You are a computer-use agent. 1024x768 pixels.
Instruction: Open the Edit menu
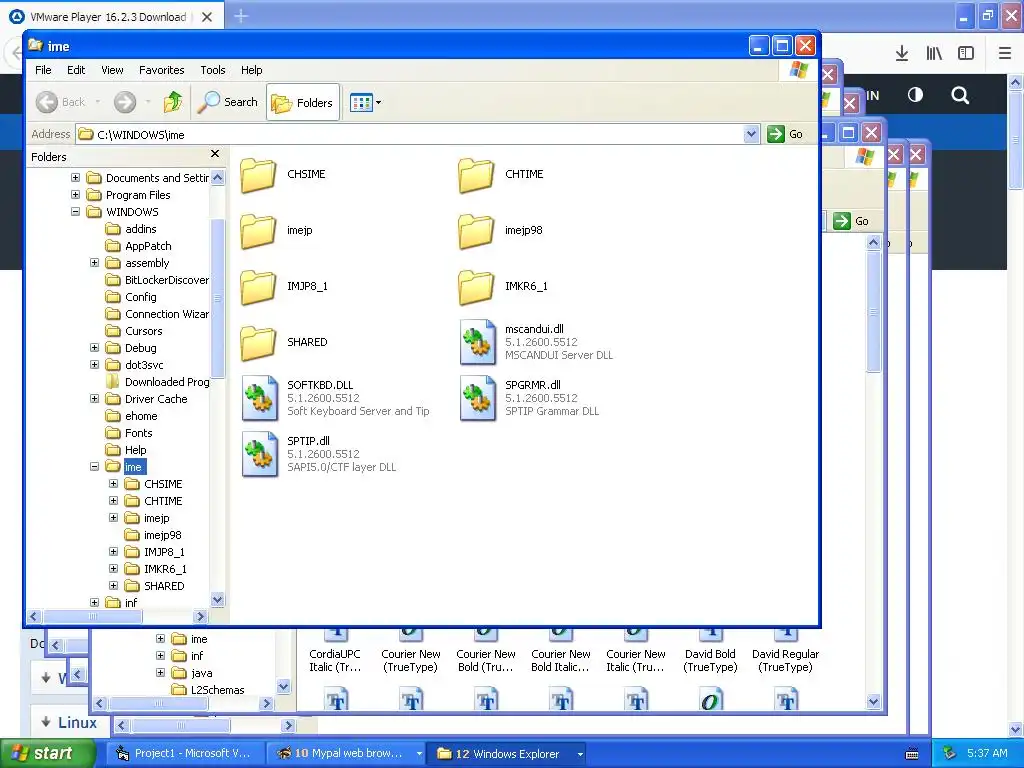[x=76, y=70]
